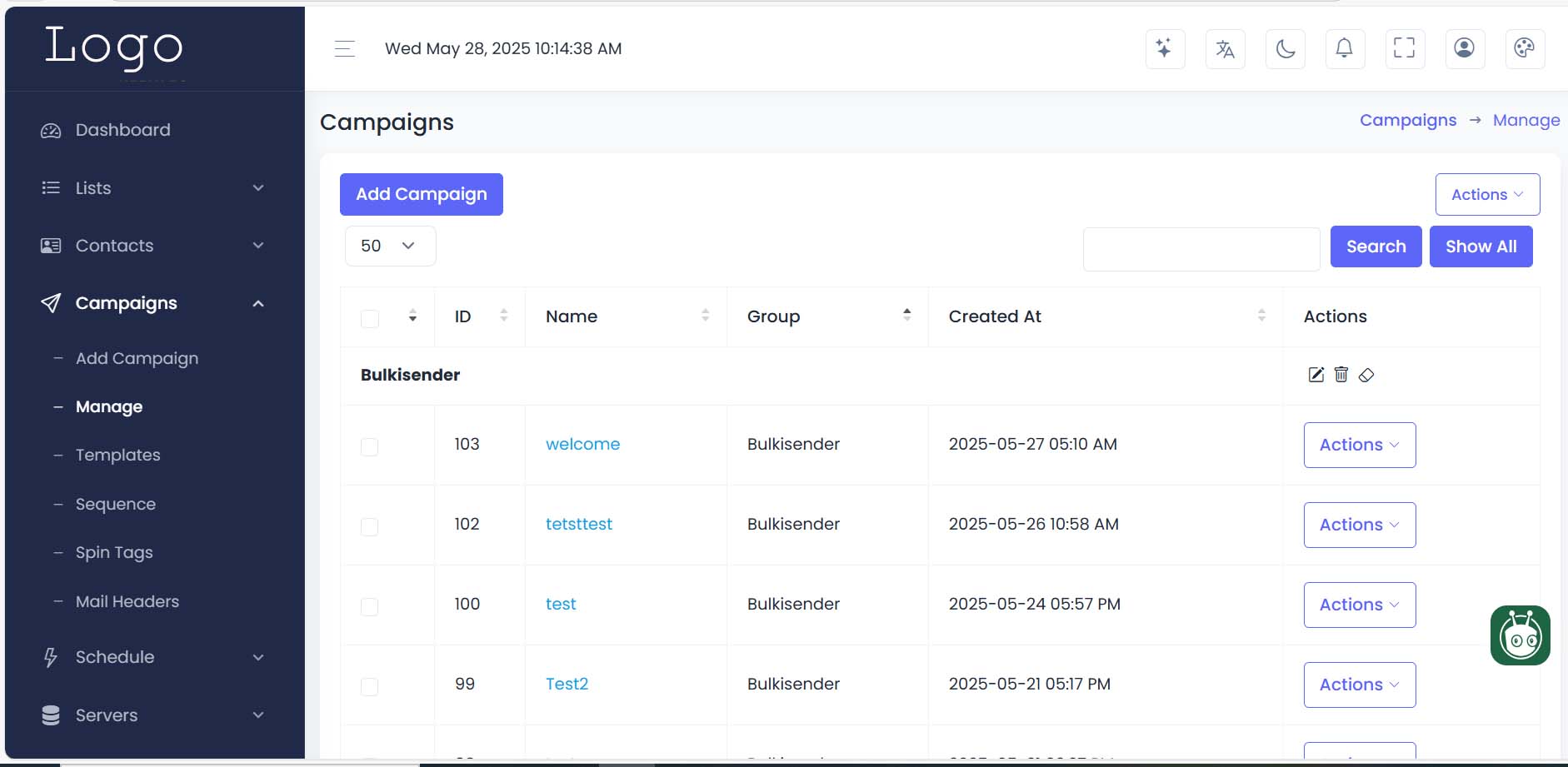Click edit icon for Bulkisender group

tap(1316, 375)
